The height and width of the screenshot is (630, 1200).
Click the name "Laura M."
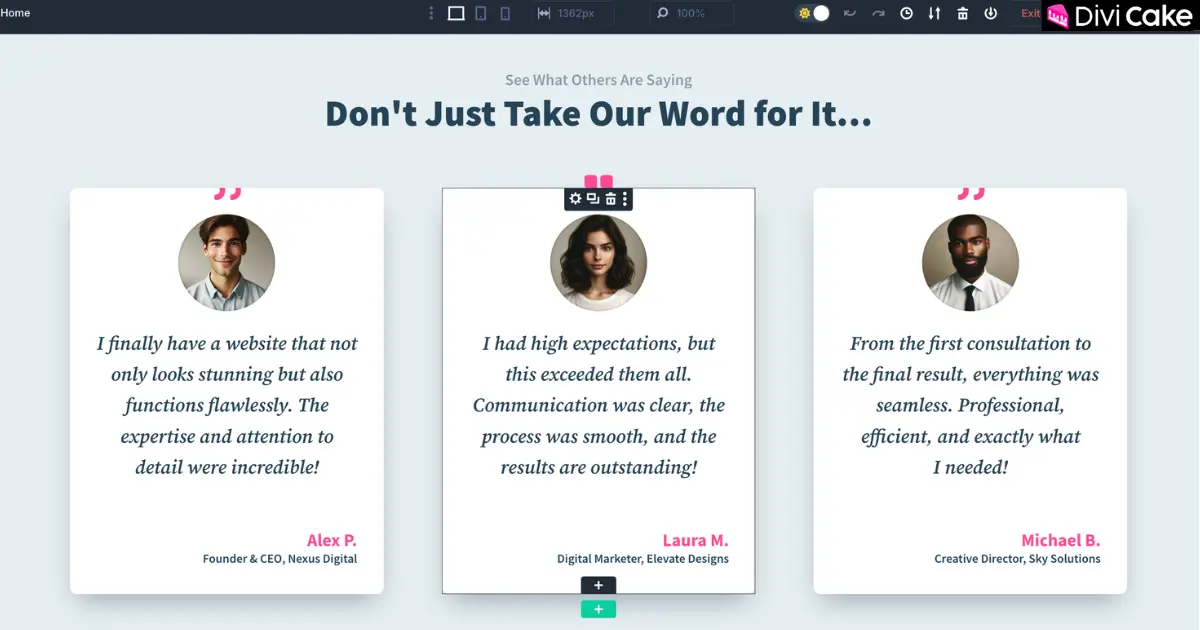click(x=695, y=540)
